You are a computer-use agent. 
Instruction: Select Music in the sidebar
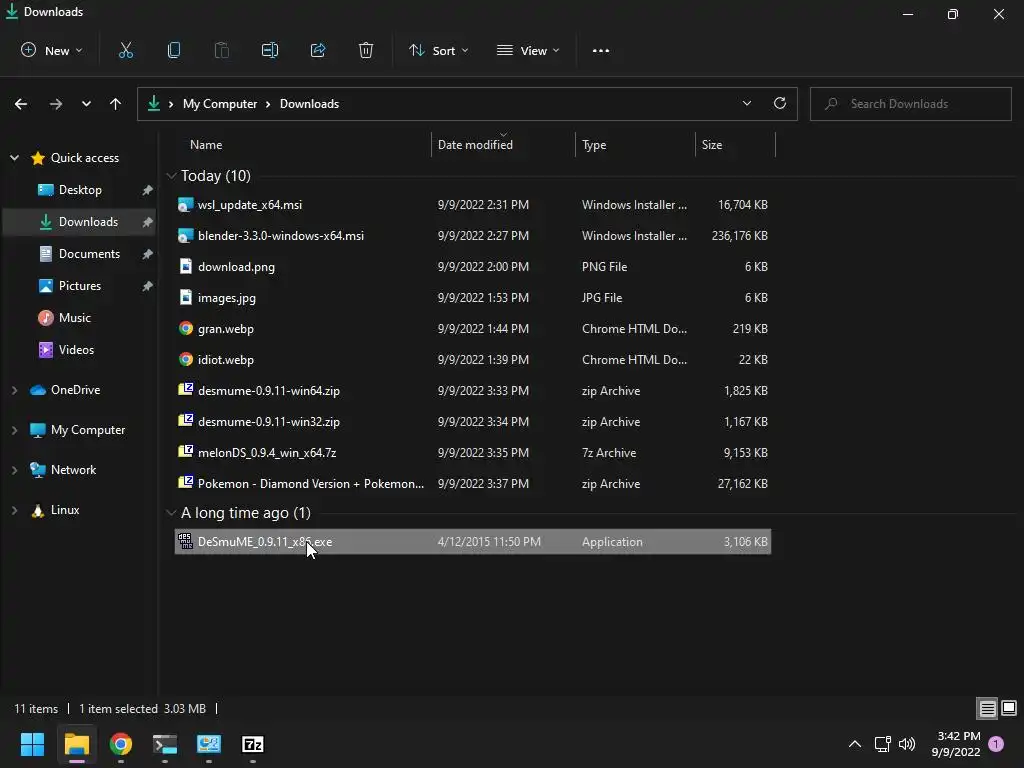[x=80, y=318]
